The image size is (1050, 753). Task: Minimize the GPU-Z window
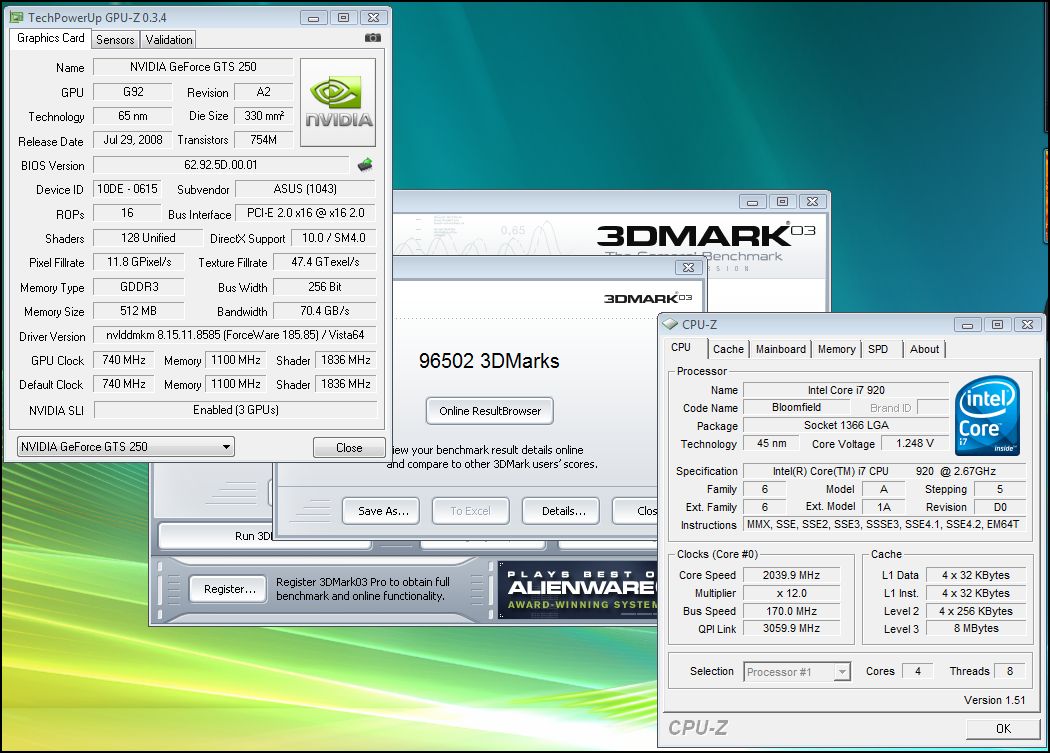pyautogui.click(x=313, y=18)
